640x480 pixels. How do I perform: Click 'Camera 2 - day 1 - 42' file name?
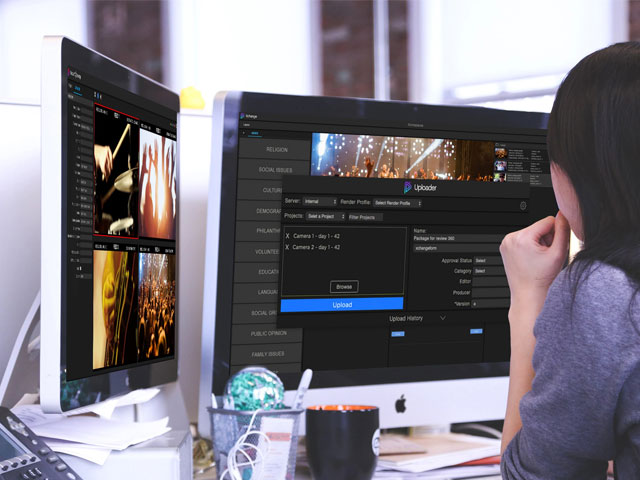[316, 247]
